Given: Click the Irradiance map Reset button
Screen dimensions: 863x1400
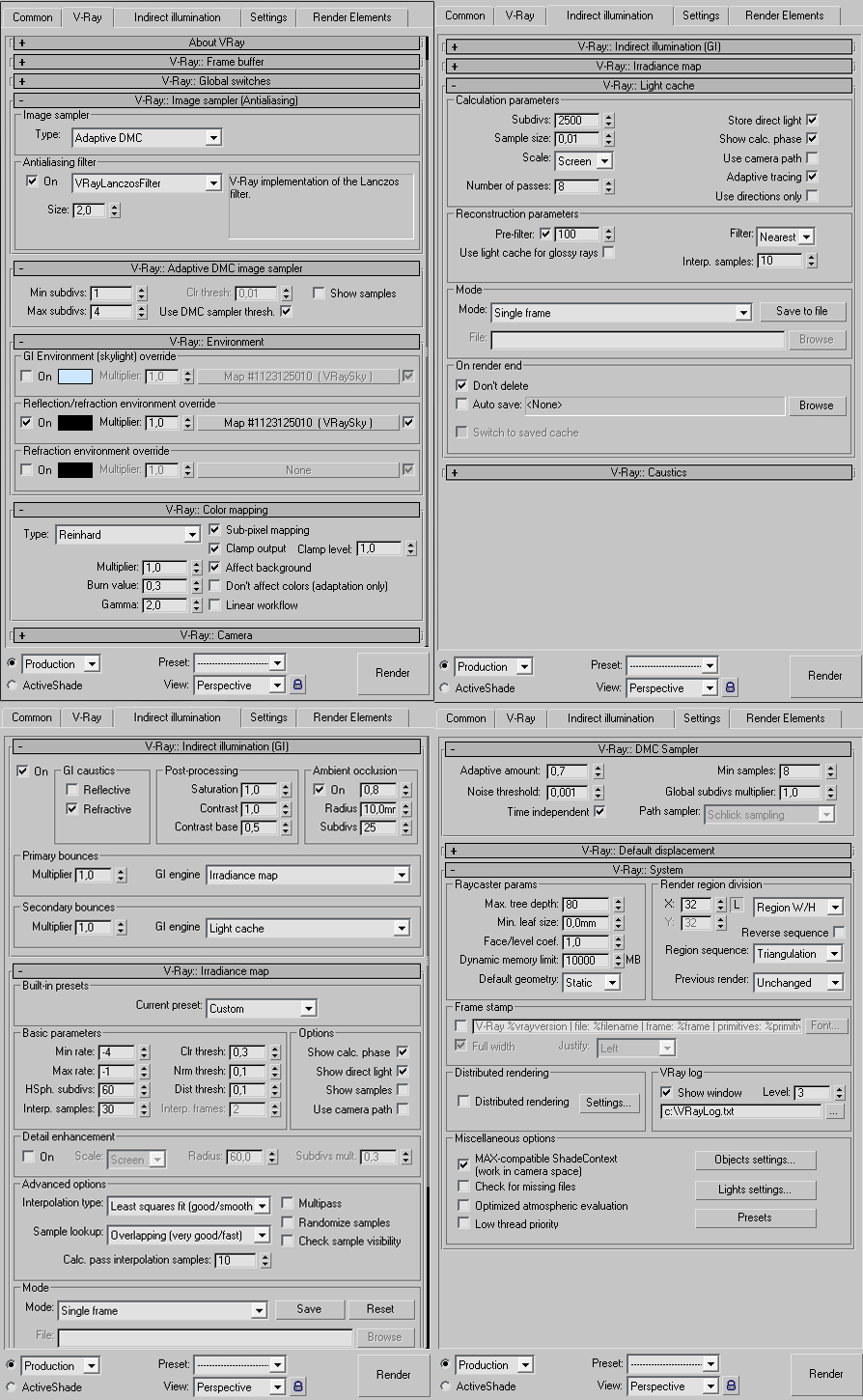Looking at the screenshot, I should (x=380, y=1309).
